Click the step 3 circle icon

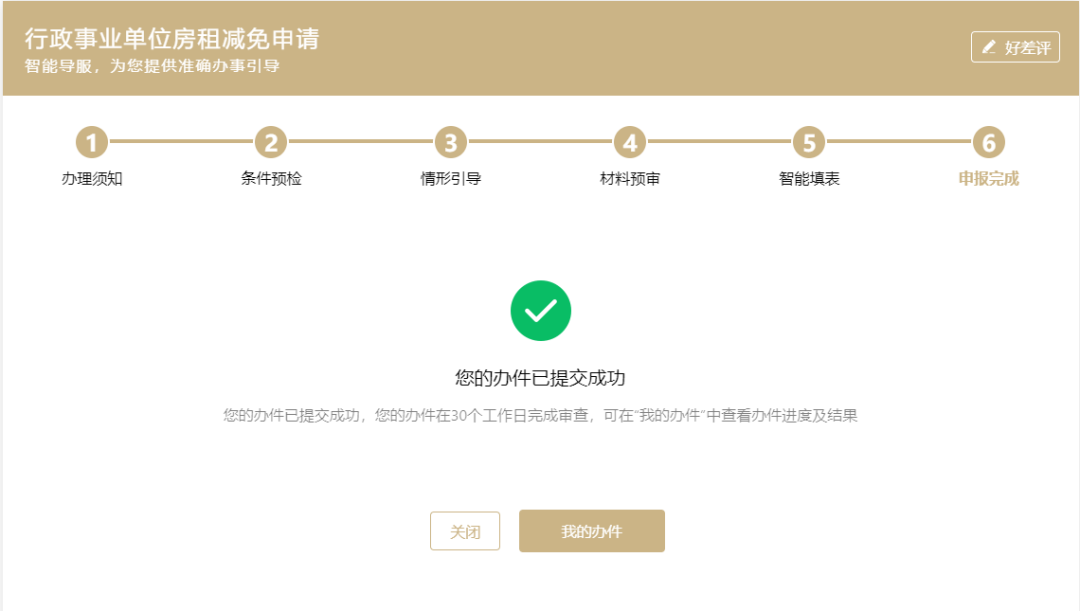[x=451, y=143]
